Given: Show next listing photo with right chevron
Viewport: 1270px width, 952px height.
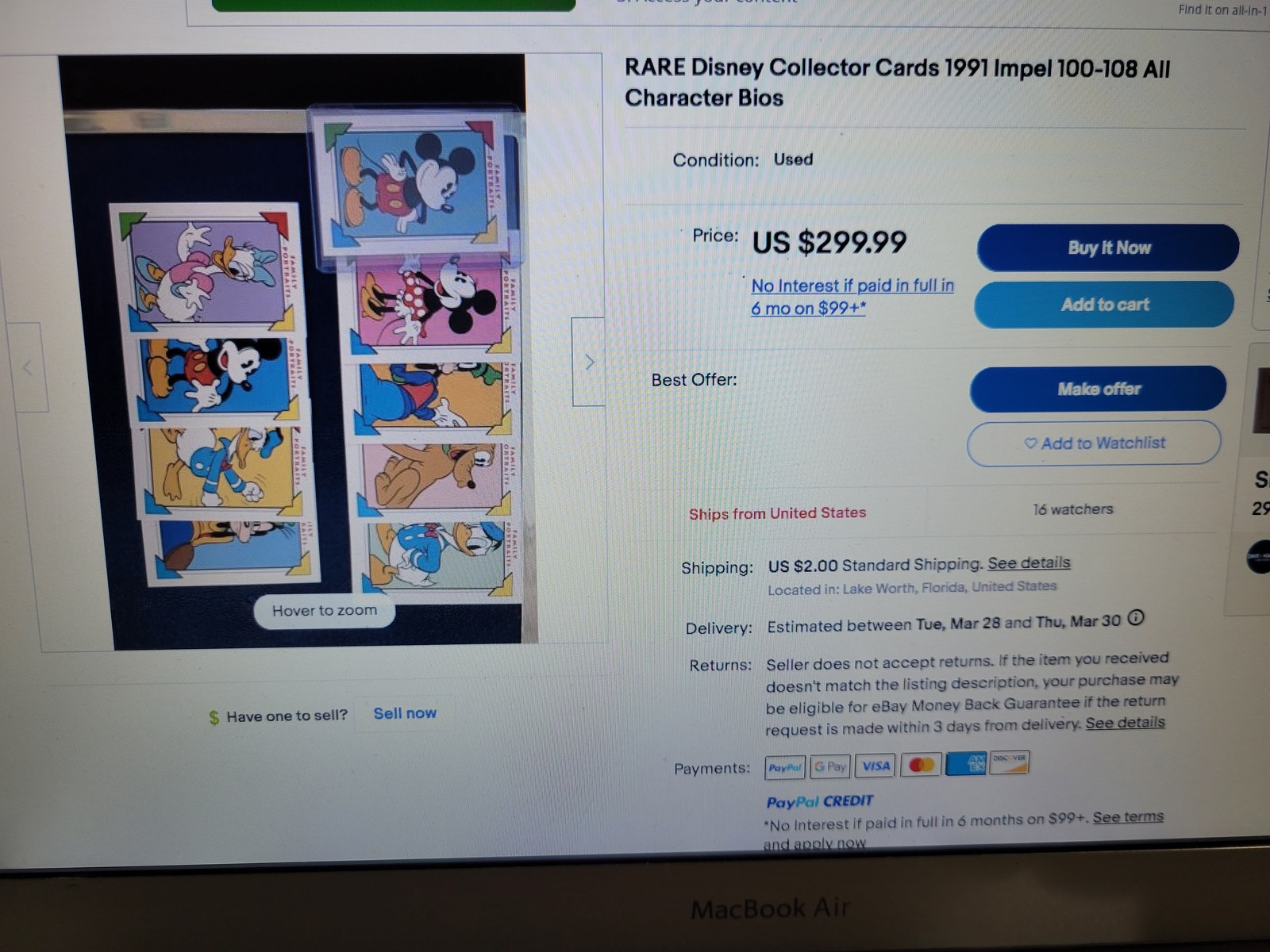Looking at the screenshot, I should pyautogui.click(x=588, y=362).
